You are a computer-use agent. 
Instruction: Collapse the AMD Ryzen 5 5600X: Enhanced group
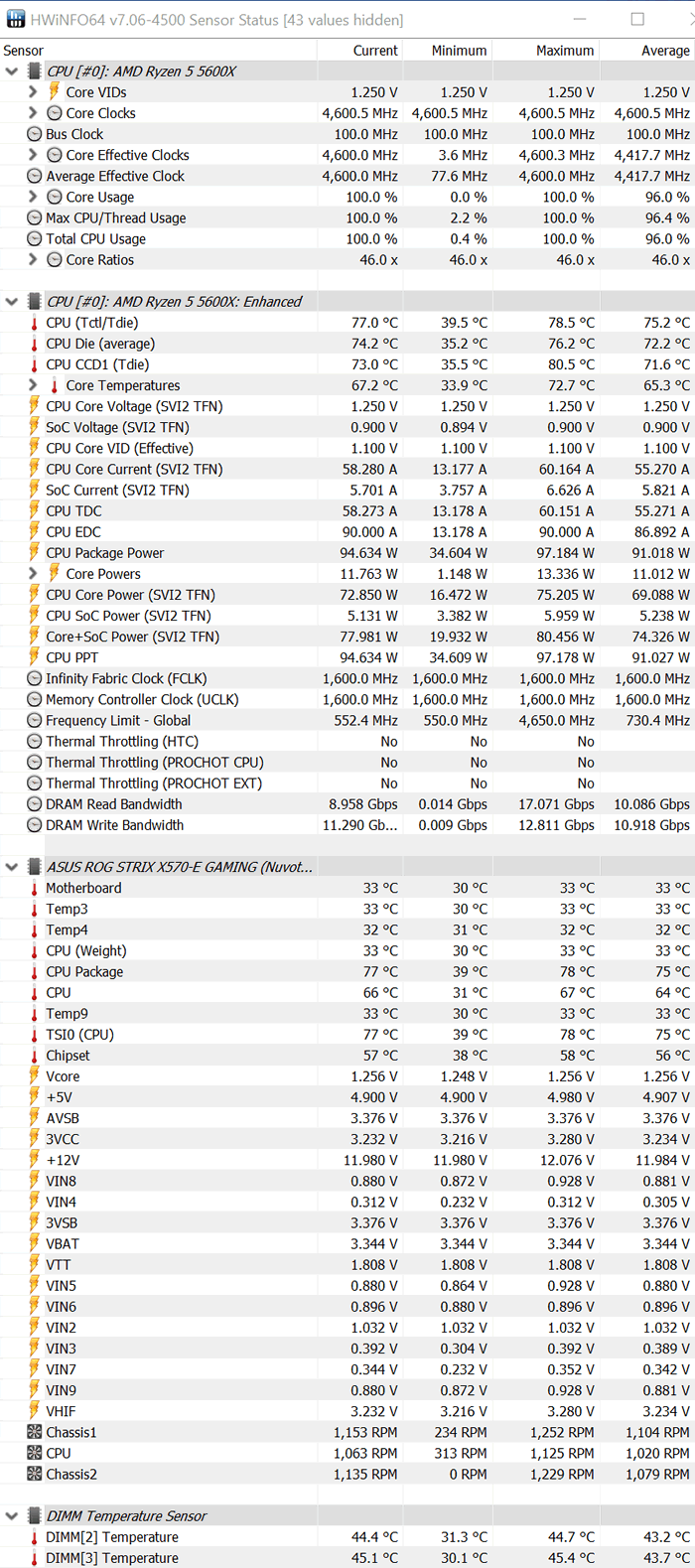coord(12,302)
